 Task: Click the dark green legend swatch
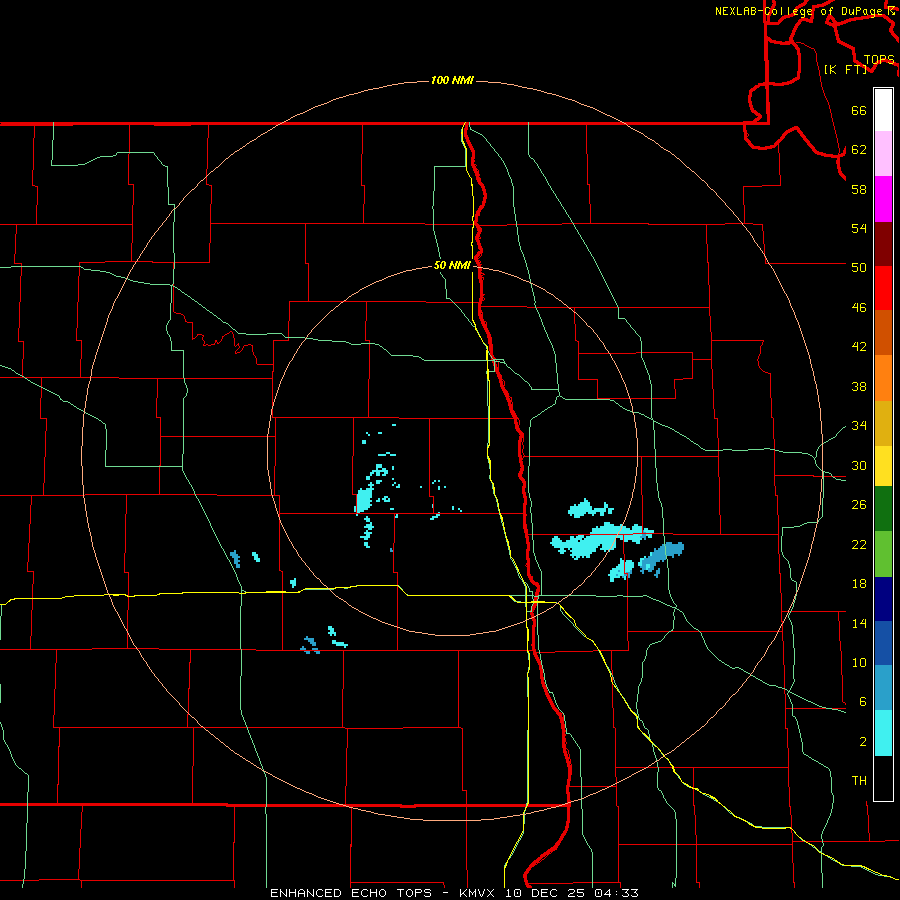(x=883, y=509)
